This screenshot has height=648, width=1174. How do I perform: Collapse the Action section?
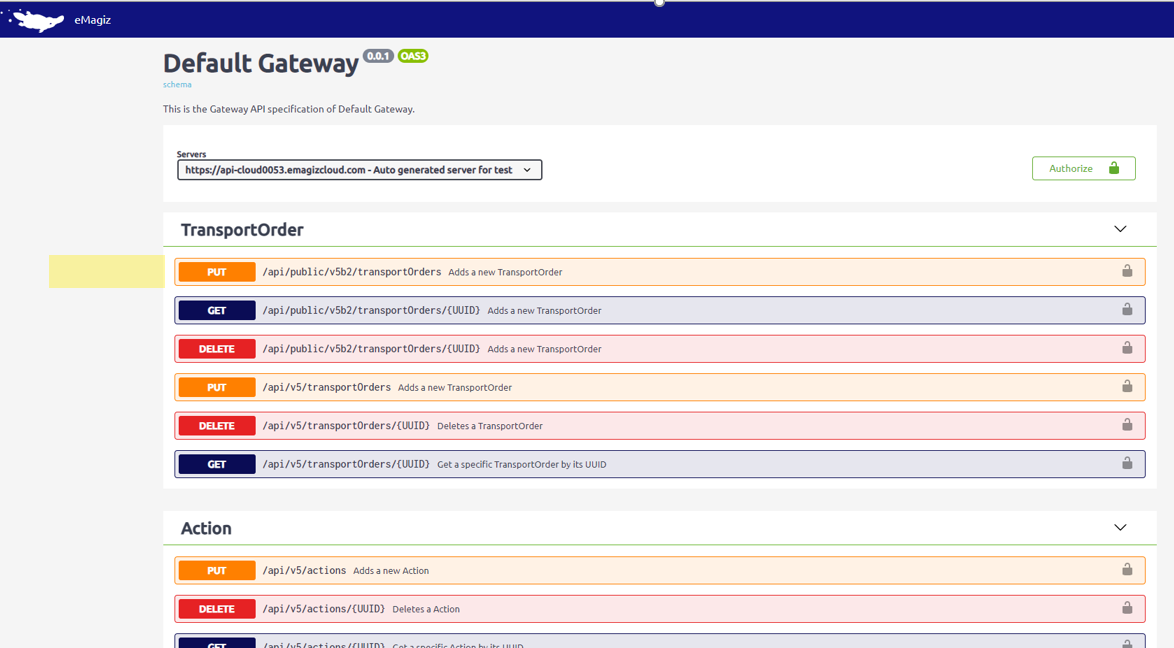(1120, 527)
